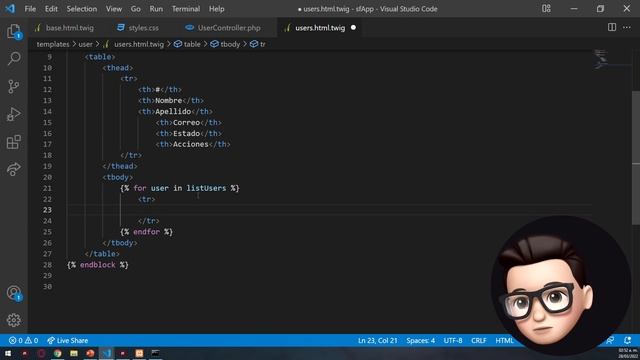Viewport: 640px width, 360px height.
Task: Open Chrome from the taskbar
Action: (x=58, y=353)
